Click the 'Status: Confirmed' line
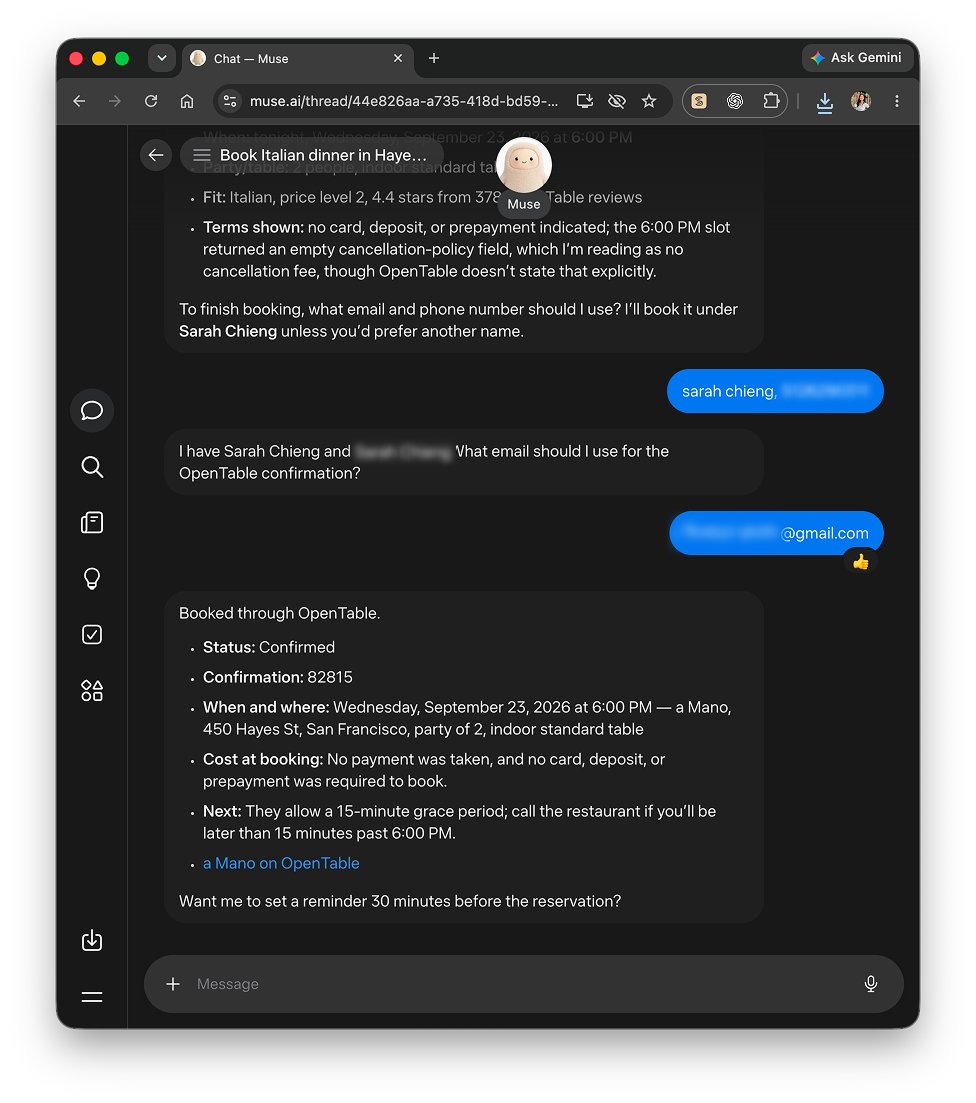This screenshot has height=1103, width=976. 269,646
